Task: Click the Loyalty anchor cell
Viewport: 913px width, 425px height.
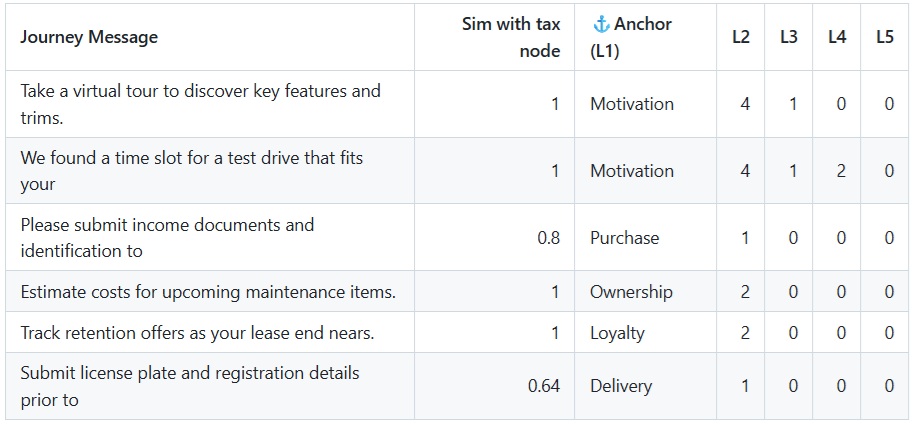Action: (617, 333)
